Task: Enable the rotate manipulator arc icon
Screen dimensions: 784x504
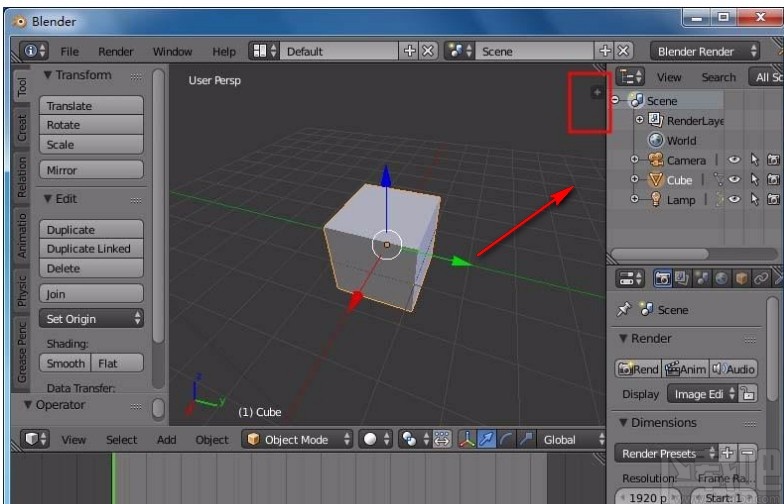Action: tap(506, 440)
